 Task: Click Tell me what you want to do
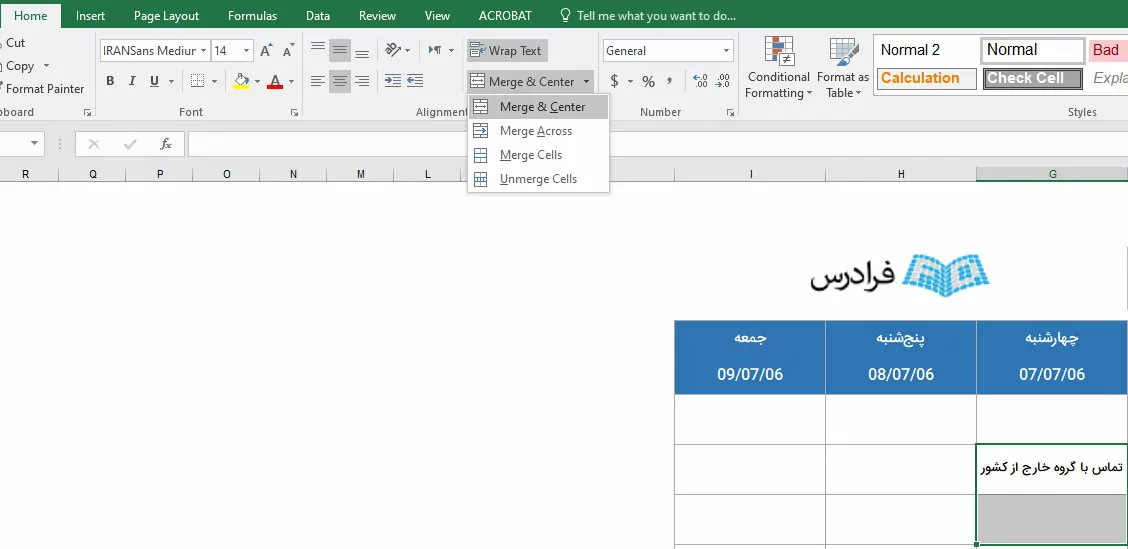[647, 16]
